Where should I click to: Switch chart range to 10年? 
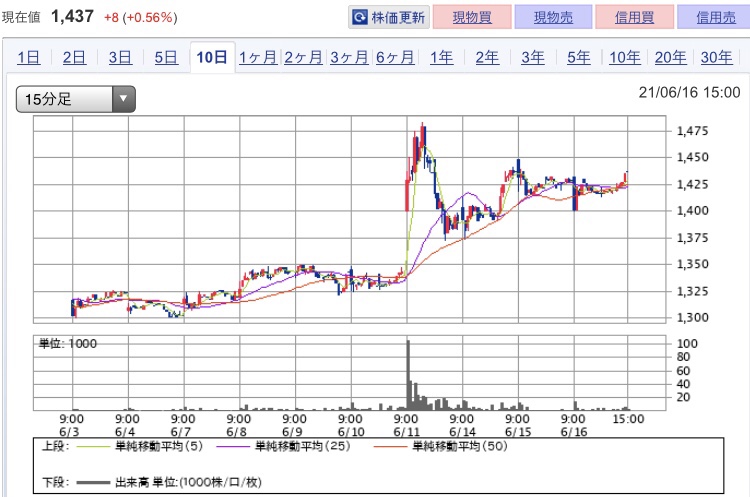[x=625, y=57]
